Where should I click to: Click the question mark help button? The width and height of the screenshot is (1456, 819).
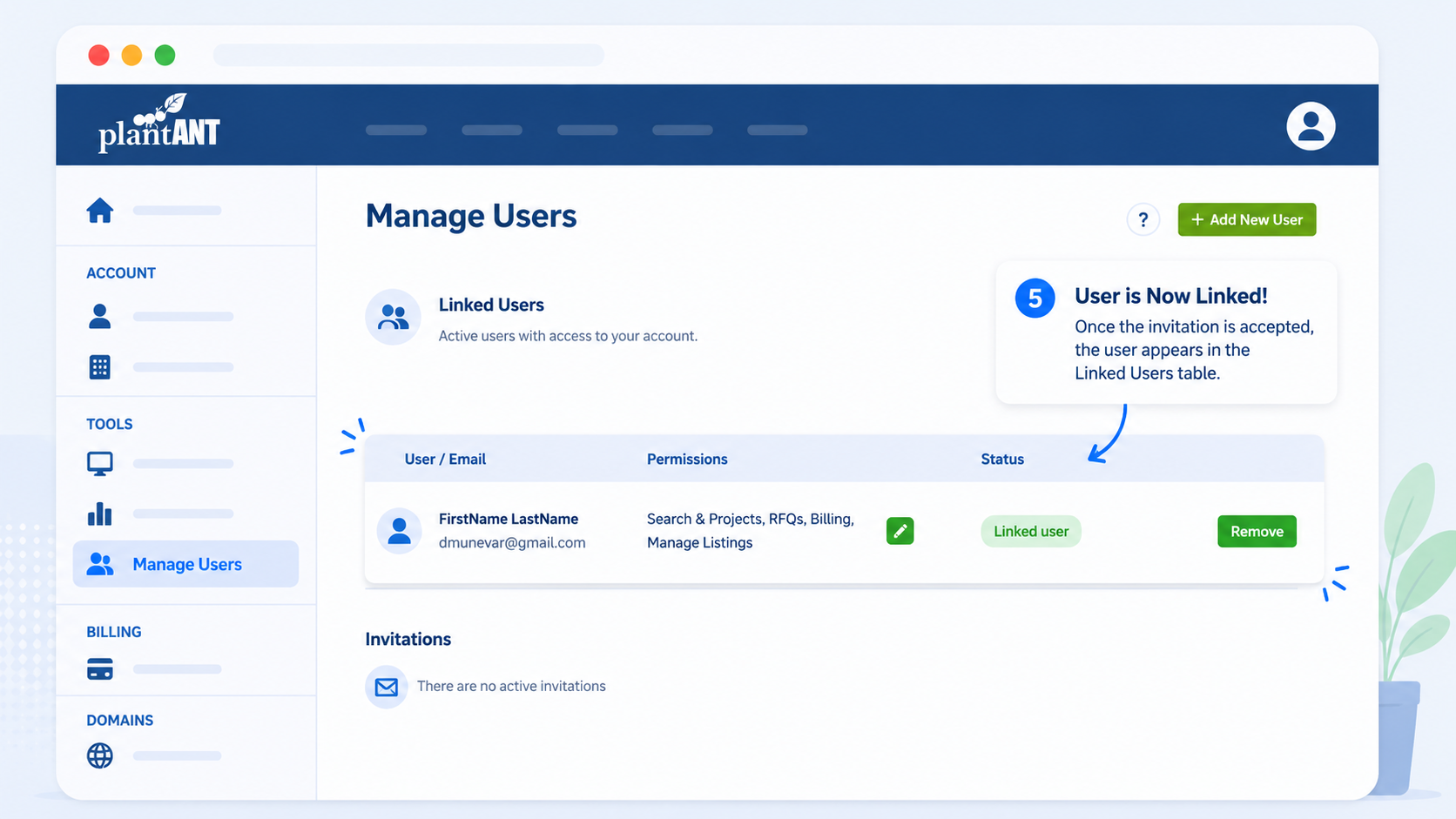point(1143,219)
